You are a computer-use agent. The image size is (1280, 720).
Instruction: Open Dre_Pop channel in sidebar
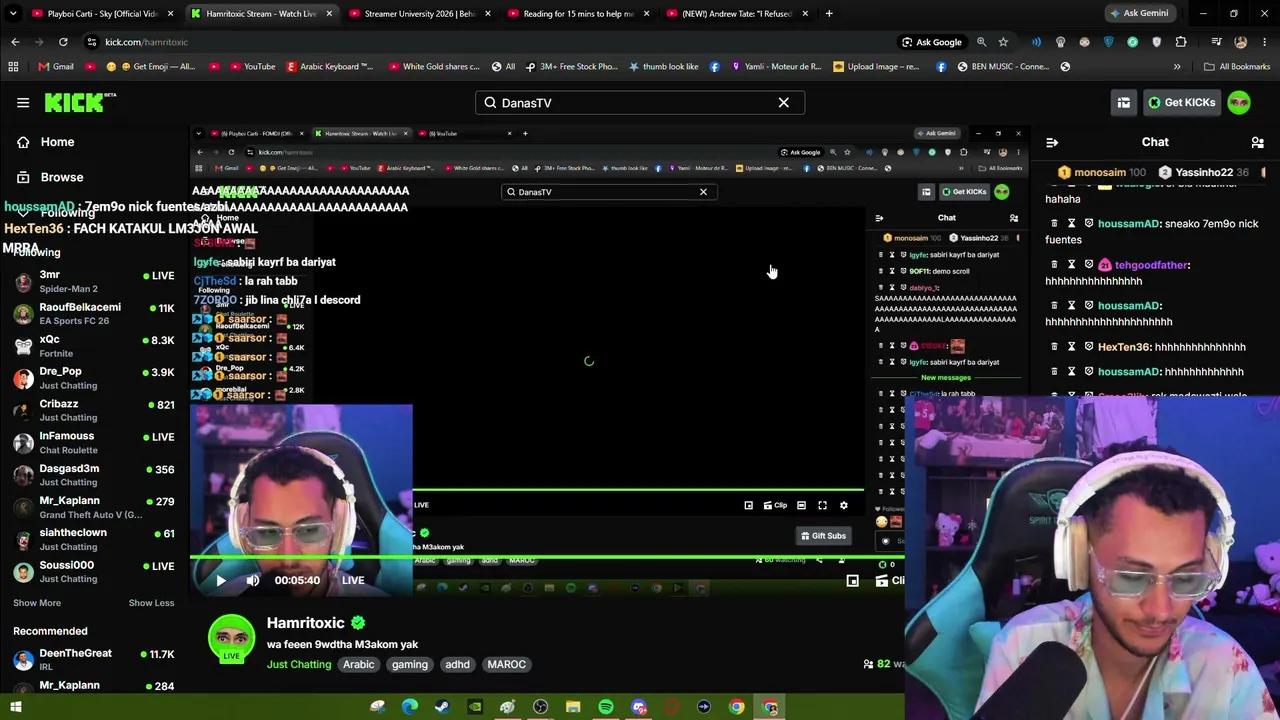94,378
